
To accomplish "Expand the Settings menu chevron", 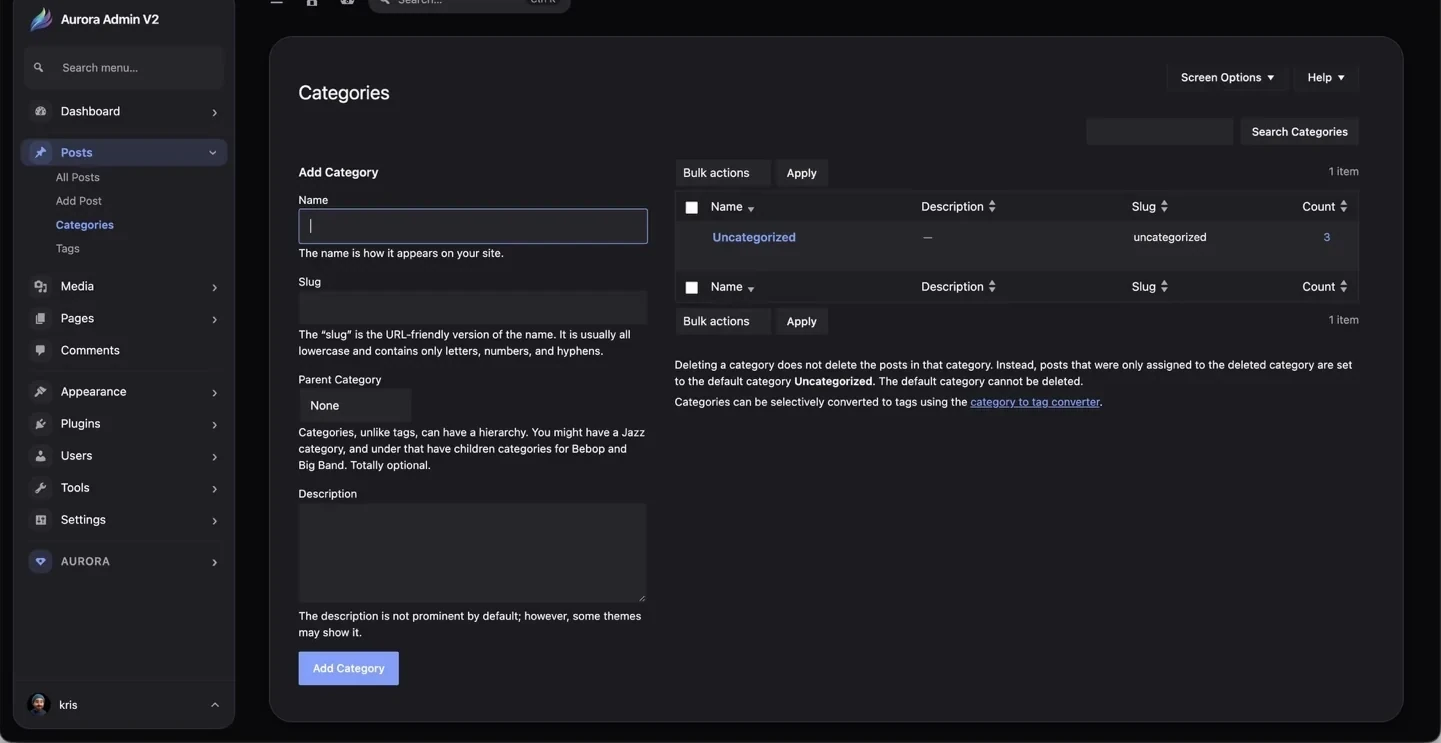I will point(214,520).
